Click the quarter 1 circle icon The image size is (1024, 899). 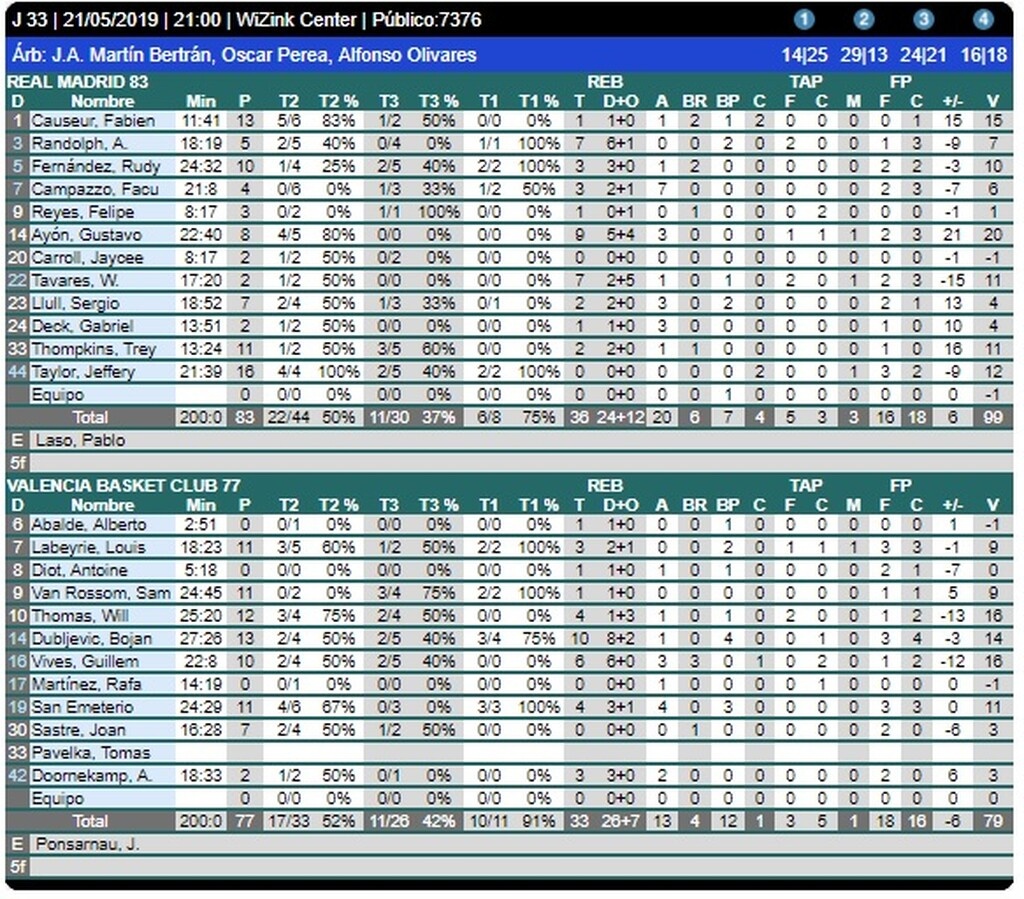pos(804,20)
